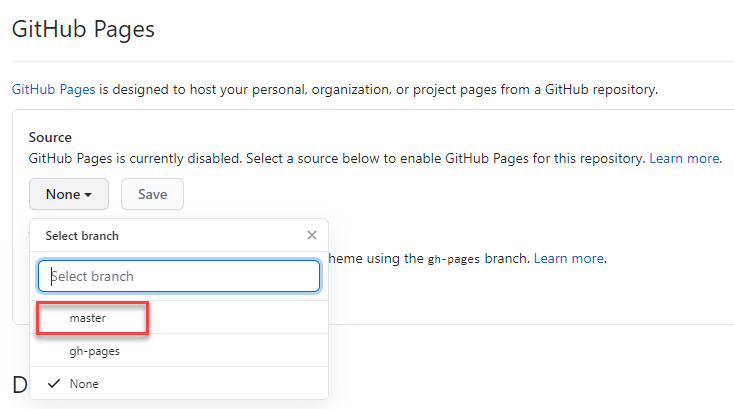Focus the Select branch filter field
This screenshot has width=734, height=409.
(179, 276)
